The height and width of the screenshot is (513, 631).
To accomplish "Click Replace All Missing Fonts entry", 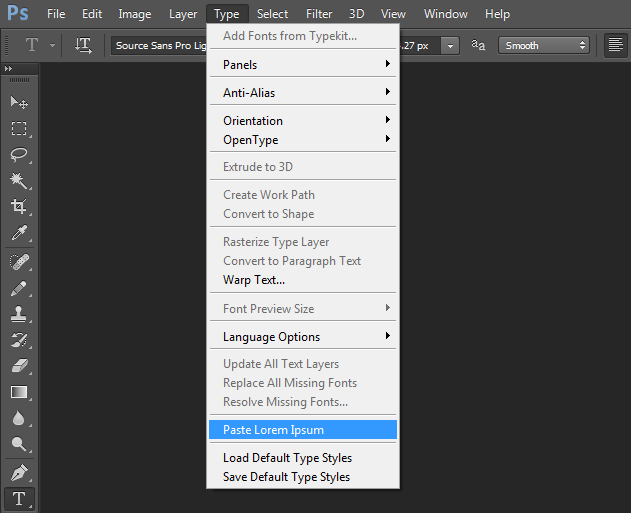I will click(x=303, y=383).
